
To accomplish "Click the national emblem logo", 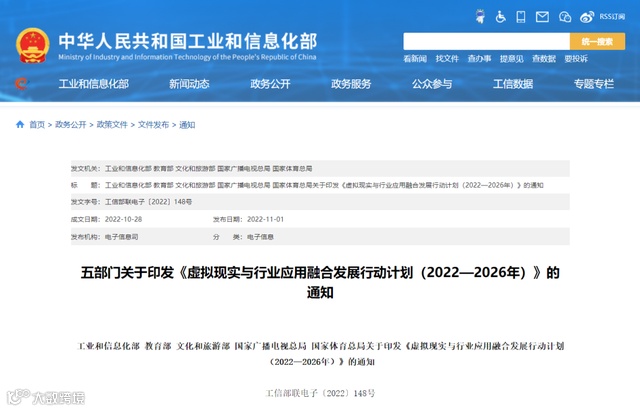I will tap(33, 45).
